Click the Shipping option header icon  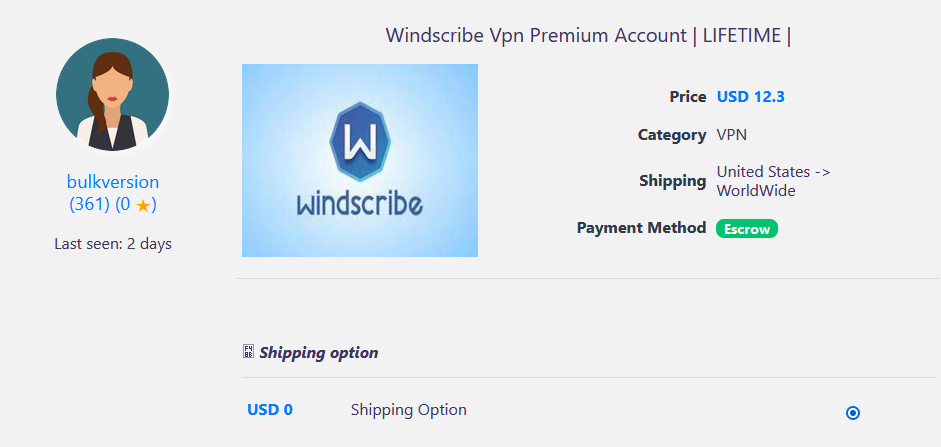click(249, 352)
